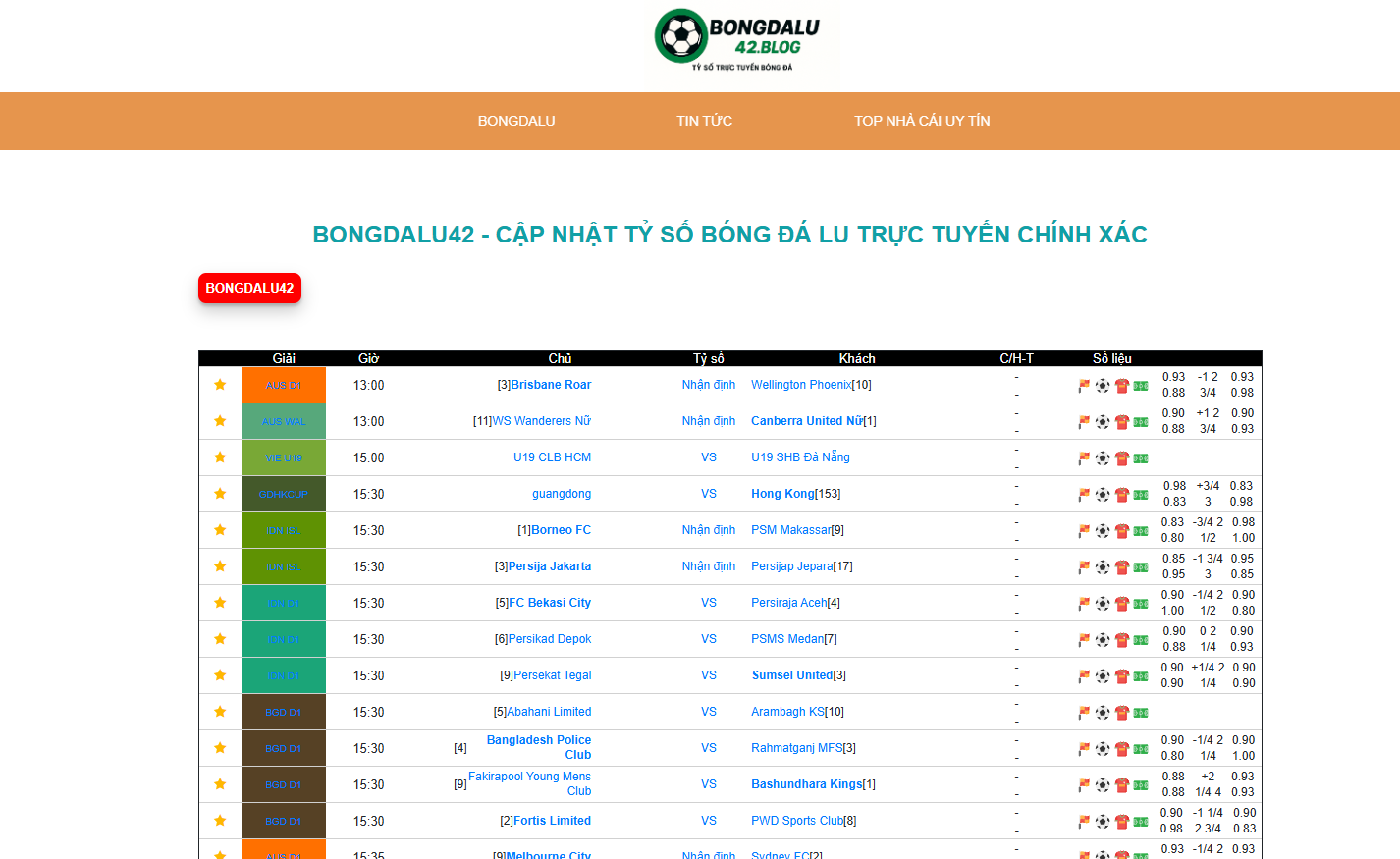Select corner flag icon in guangdong row
This screenshot has width=1400, height=859.
1084,495
